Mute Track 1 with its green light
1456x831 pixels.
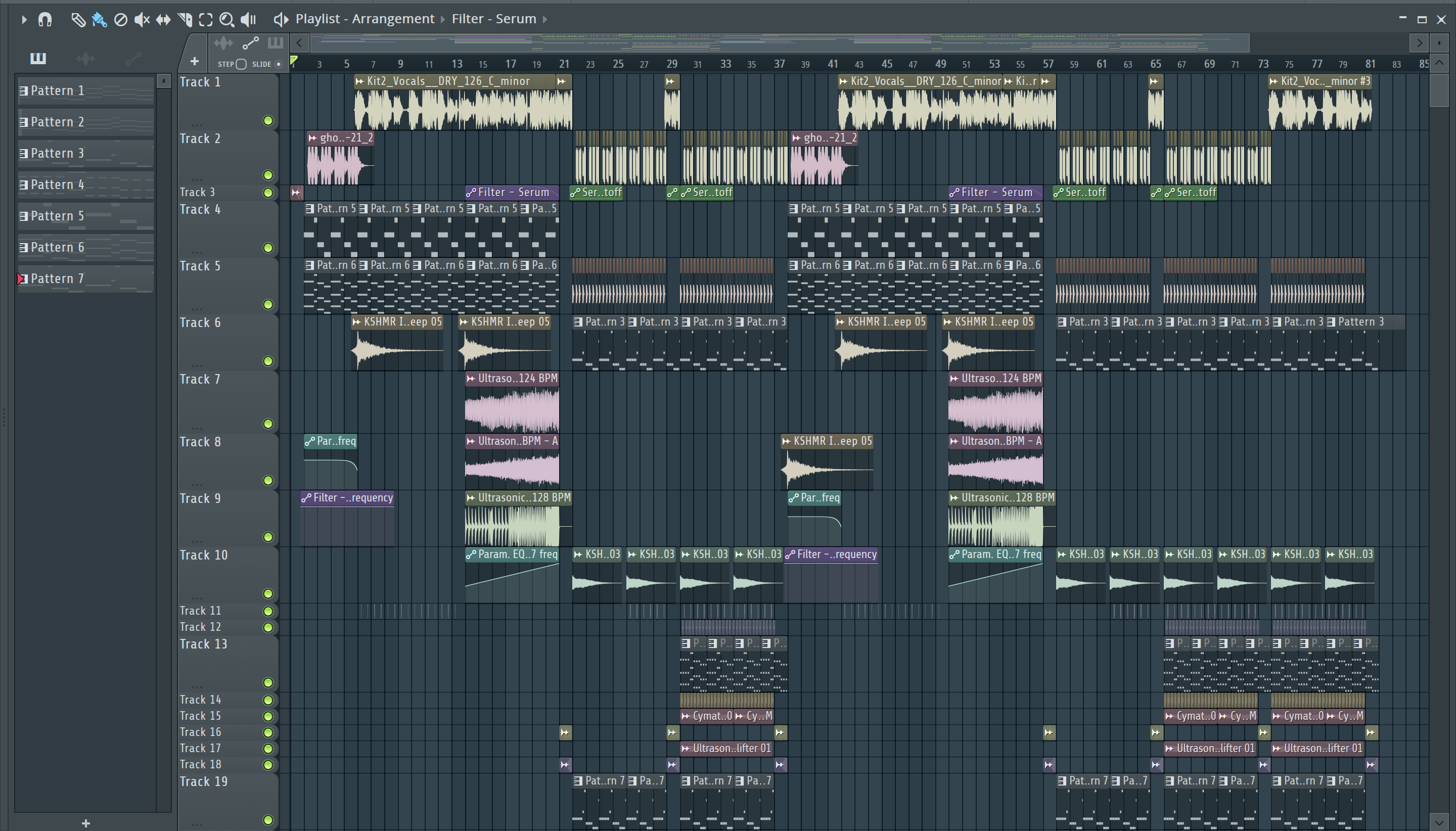267,120
